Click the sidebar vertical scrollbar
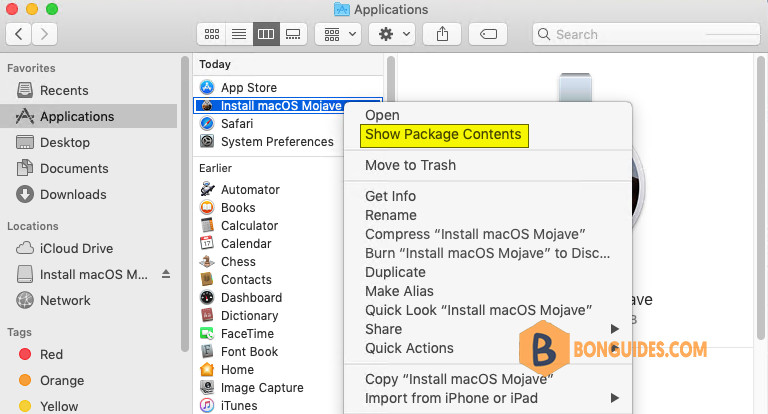The image size is (768, 414). [185, 204]
